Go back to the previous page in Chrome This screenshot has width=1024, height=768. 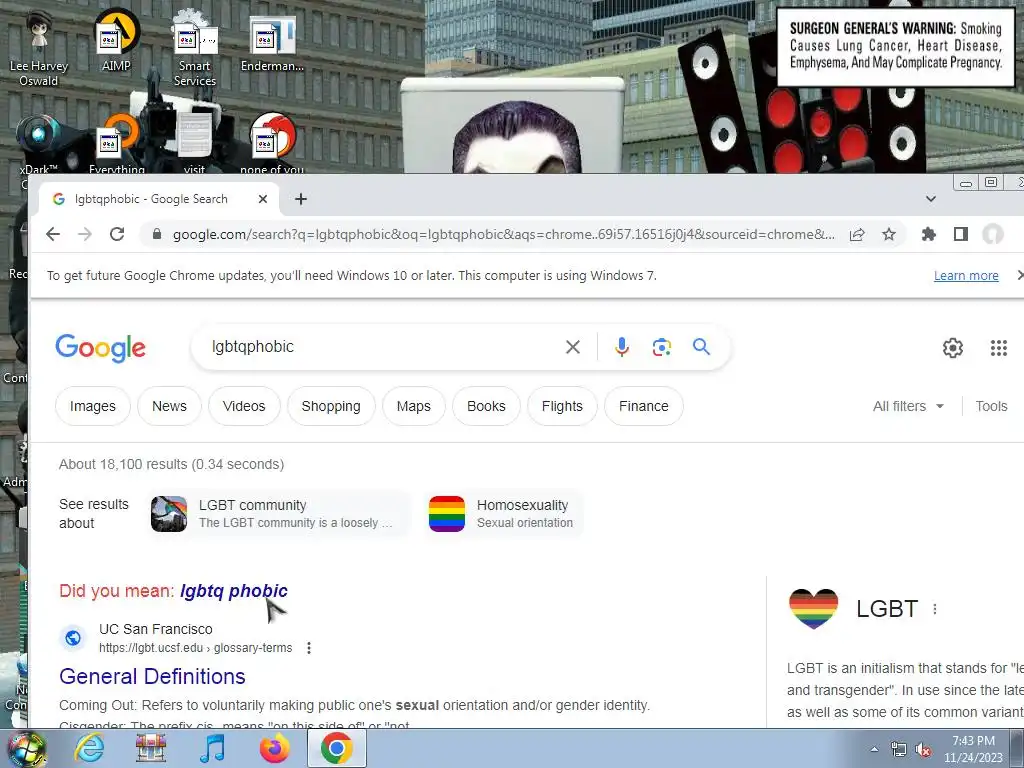pyautogui.click(x=53, y=234)
